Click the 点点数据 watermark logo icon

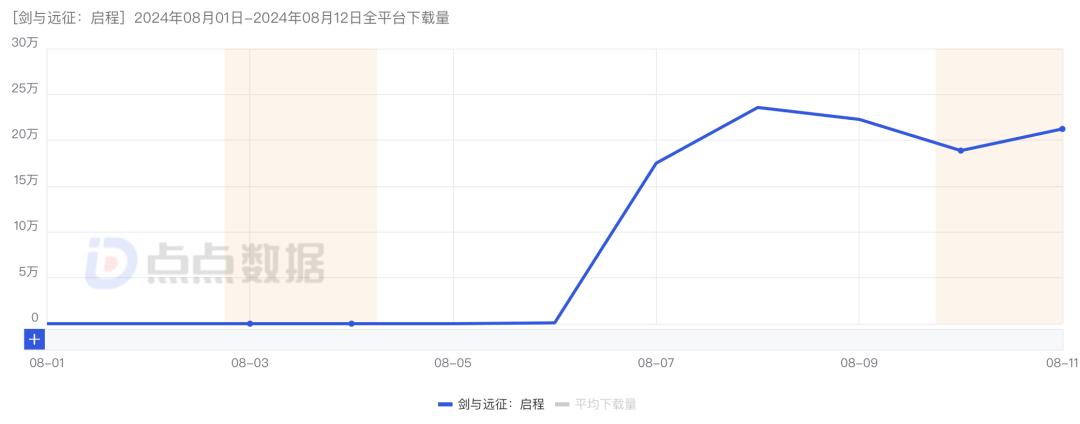click(109, 263)
